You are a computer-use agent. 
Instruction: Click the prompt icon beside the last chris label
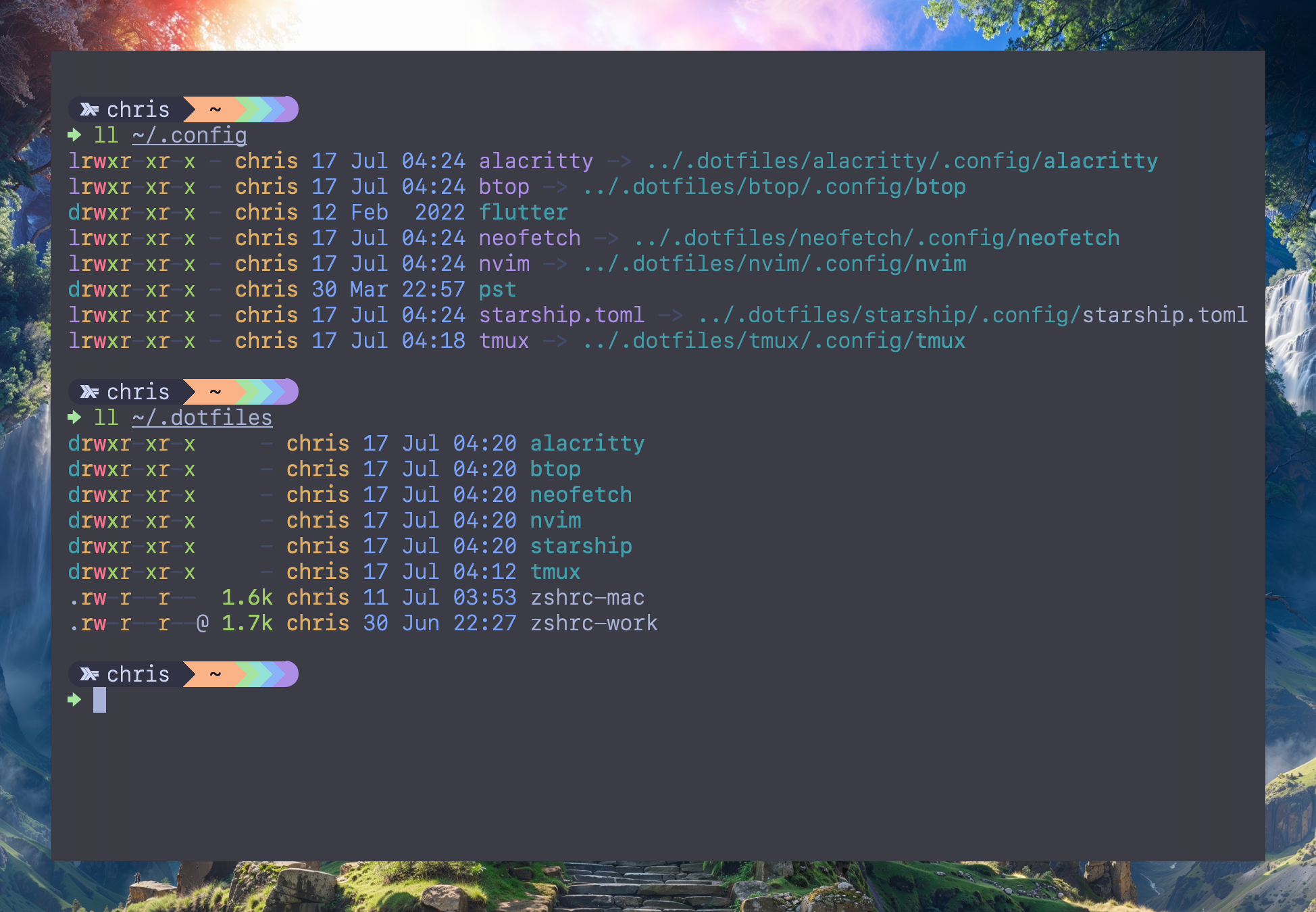[x=89, y=674]
